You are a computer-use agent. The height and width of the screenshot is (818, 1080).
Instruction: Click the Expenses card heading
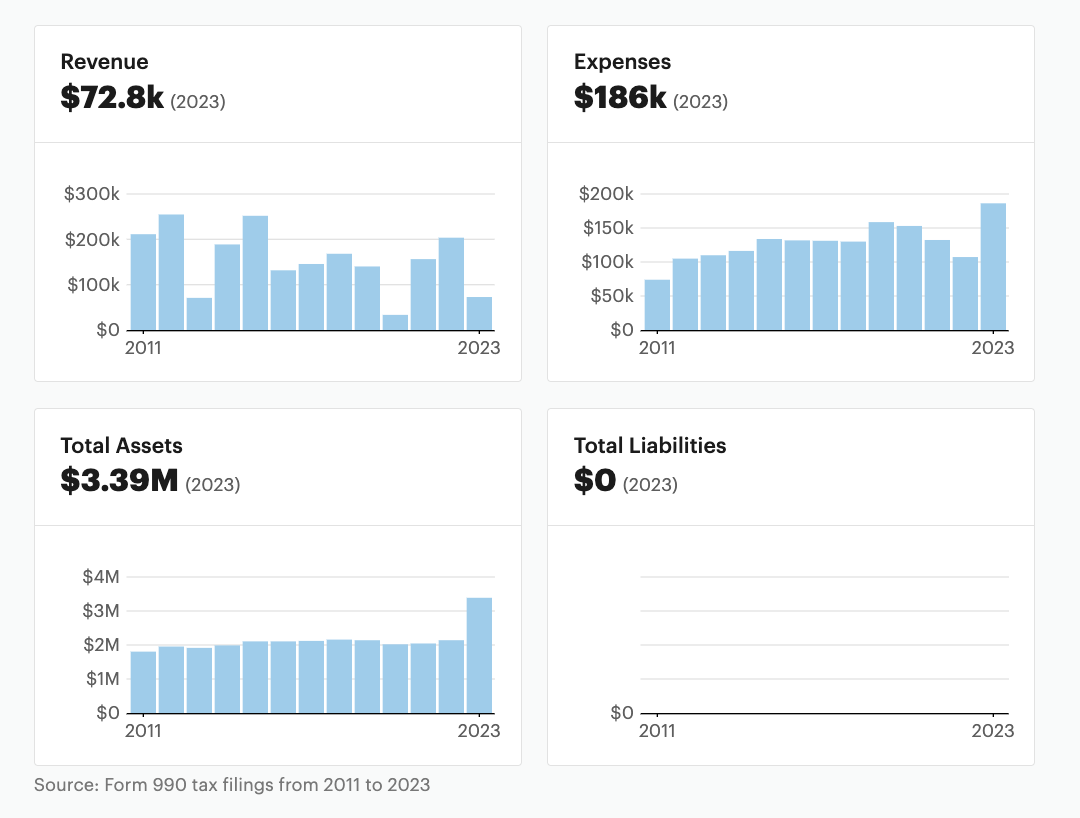622,62
